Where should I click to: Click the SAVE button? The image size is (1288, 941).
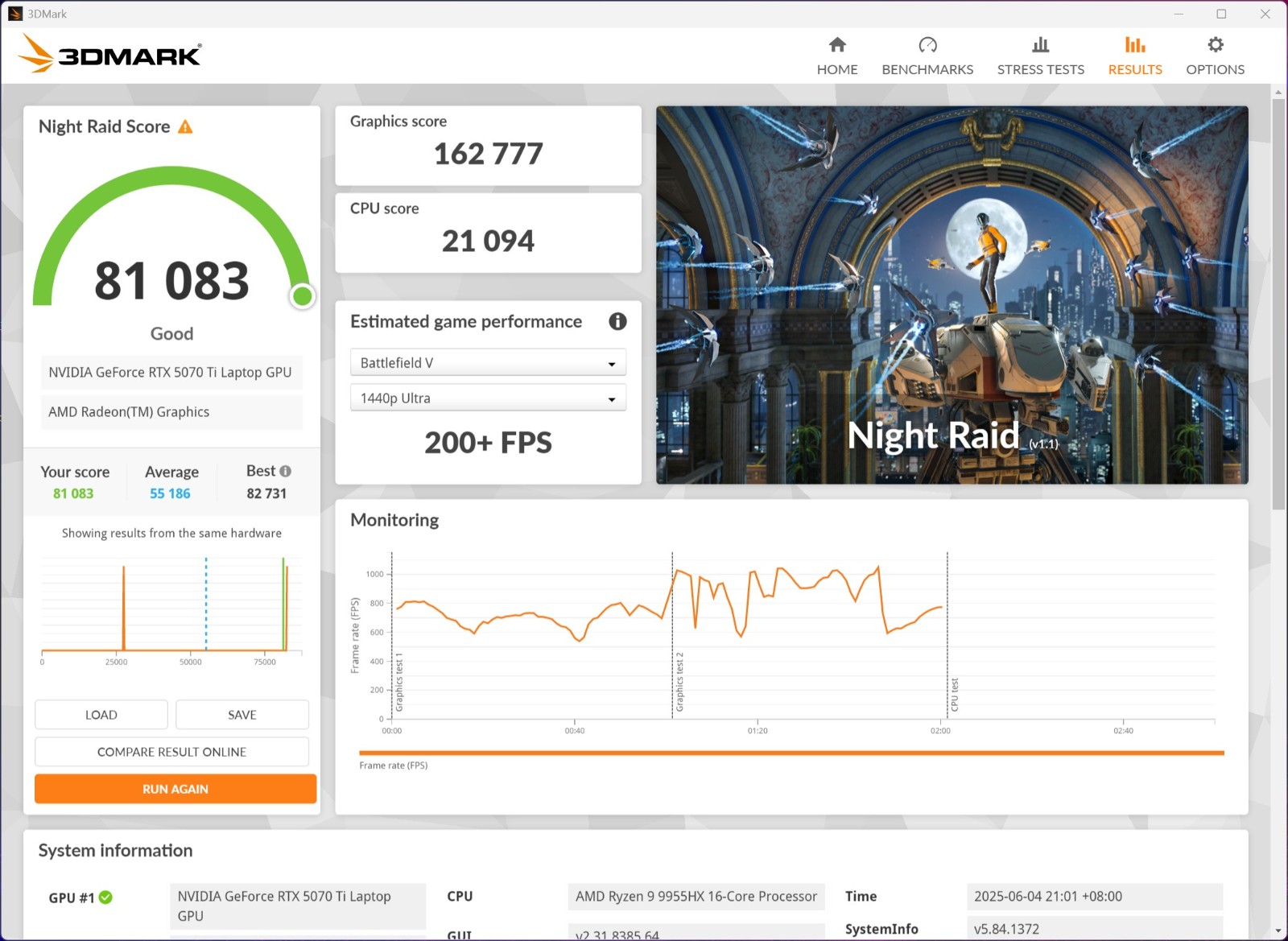[x=242, y=715]
